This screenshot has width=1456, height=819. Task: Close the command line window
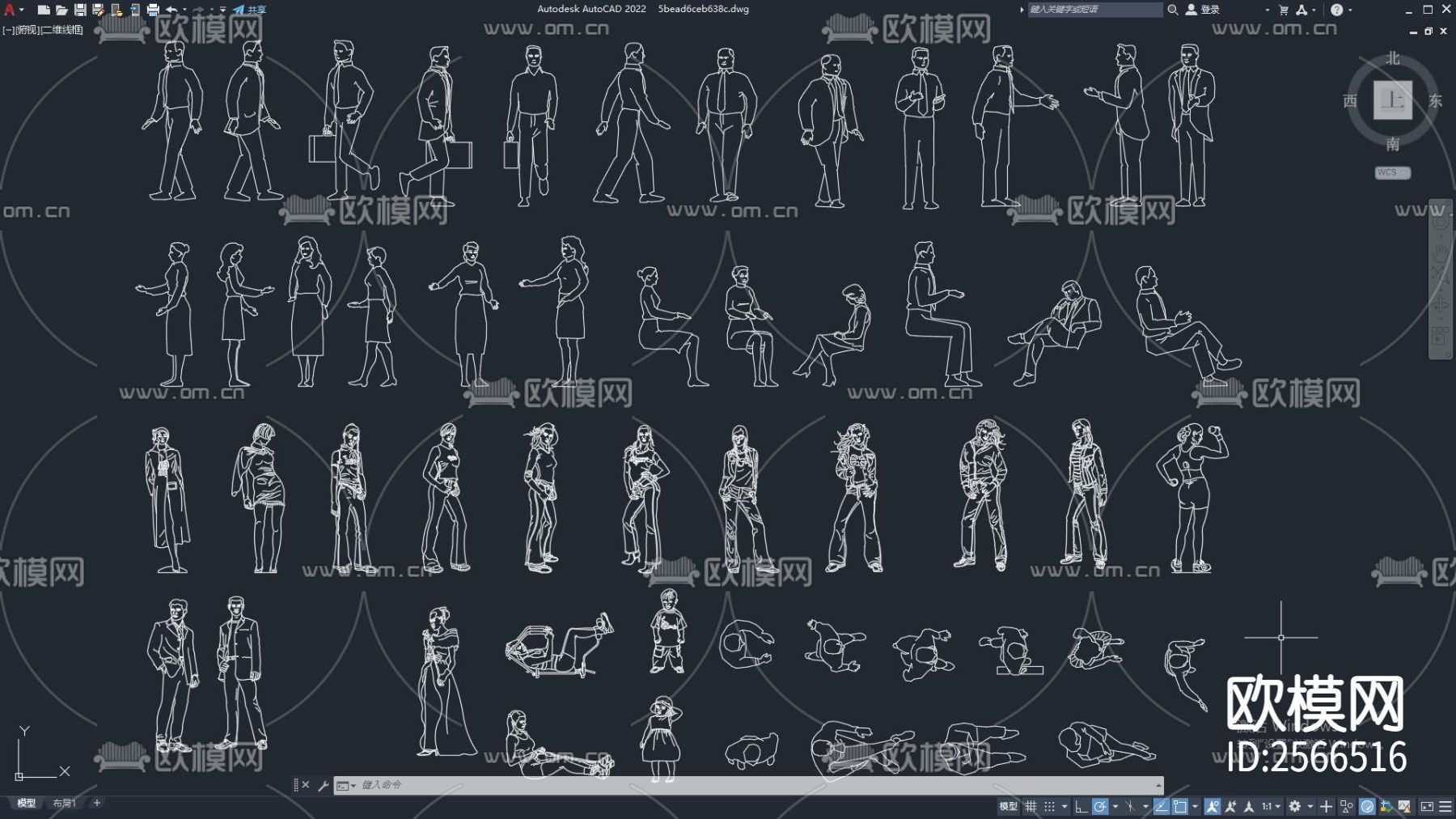pos(306,785)
